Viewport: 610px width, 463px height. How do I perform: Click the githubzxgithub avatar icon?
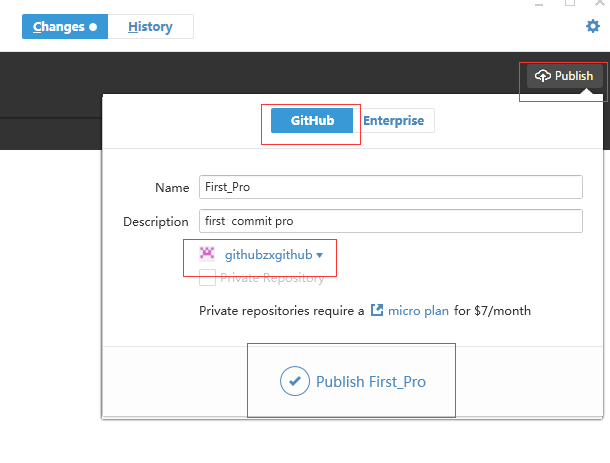point(207,253)
